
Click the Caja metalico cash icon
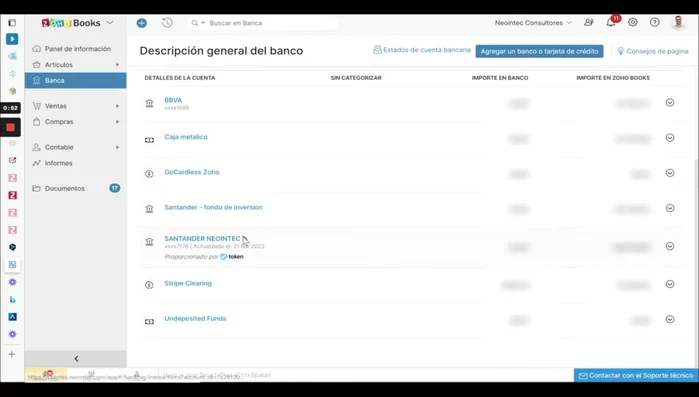(x=149, y=140)
